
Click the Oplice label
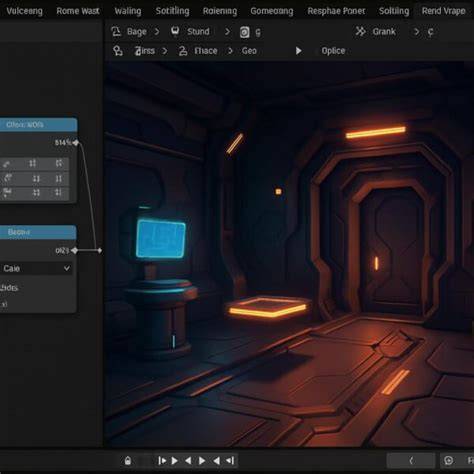pyautogui.click(x=333, y=51)
